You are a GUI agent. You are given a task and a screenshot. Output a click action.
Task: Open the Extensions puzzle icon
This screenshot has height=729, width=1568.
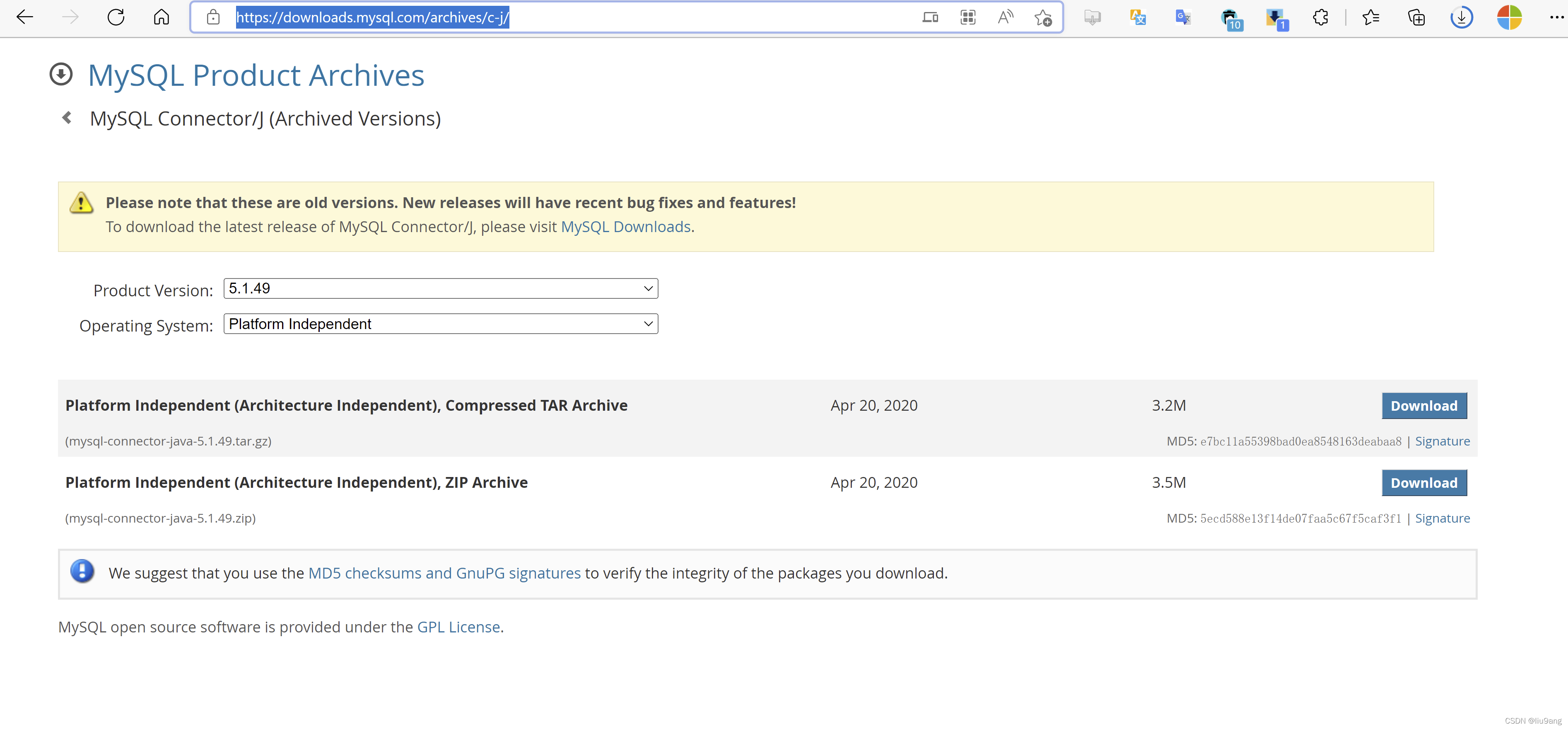pos(1320,17)
